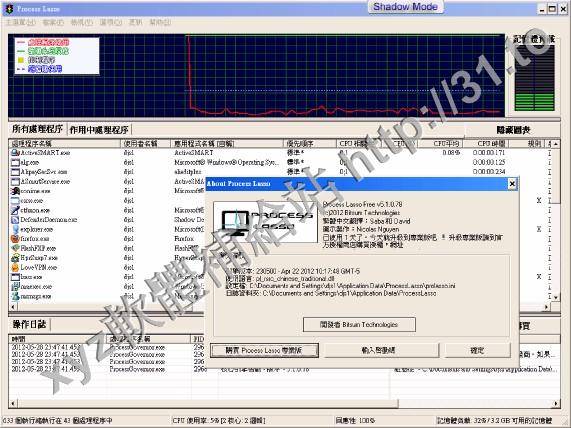Click the HprSnap7.exe process icon

(15, 258)
